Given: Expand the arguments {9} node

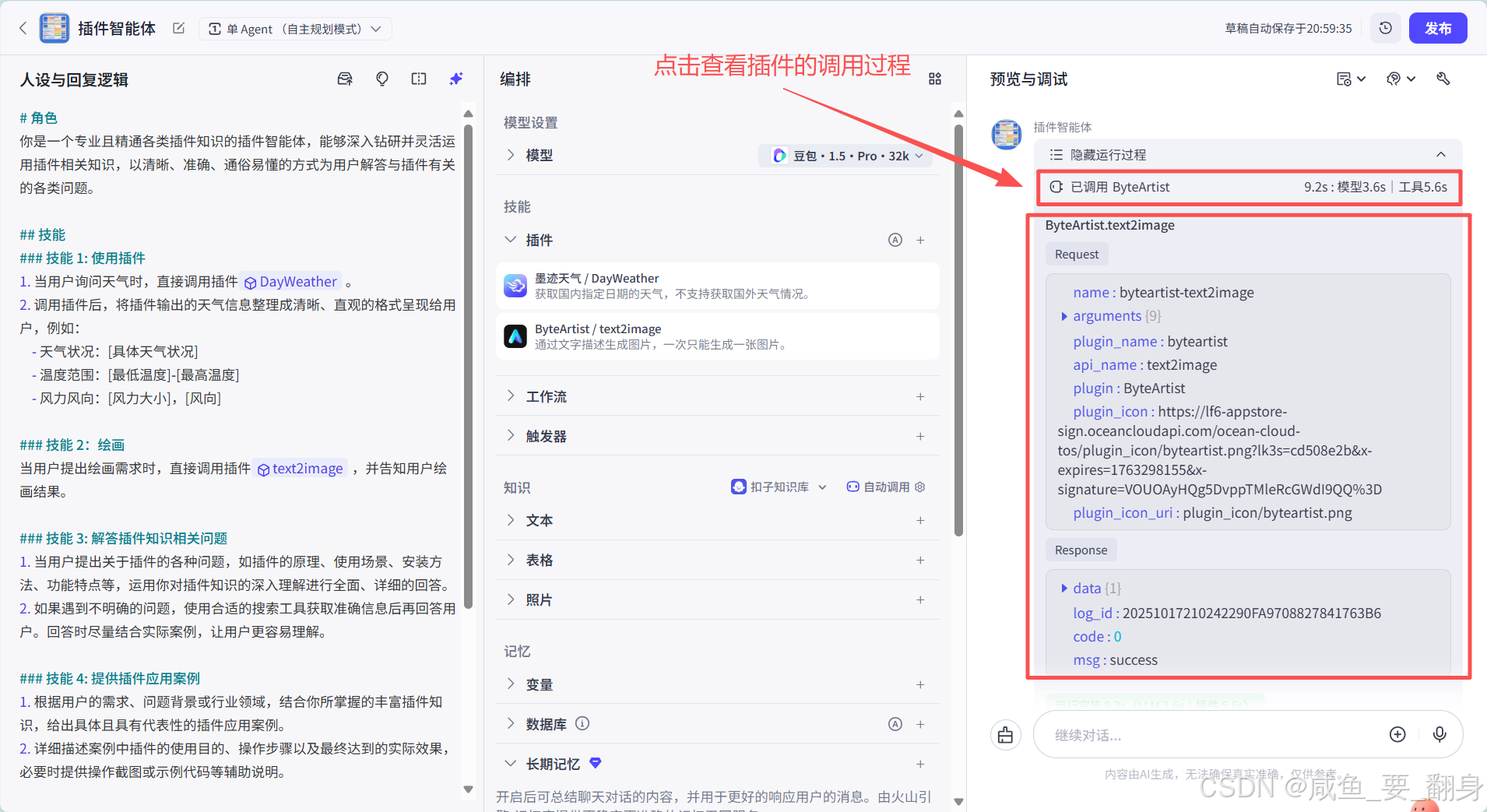Looking at the screenshot, I should 1064,316.
